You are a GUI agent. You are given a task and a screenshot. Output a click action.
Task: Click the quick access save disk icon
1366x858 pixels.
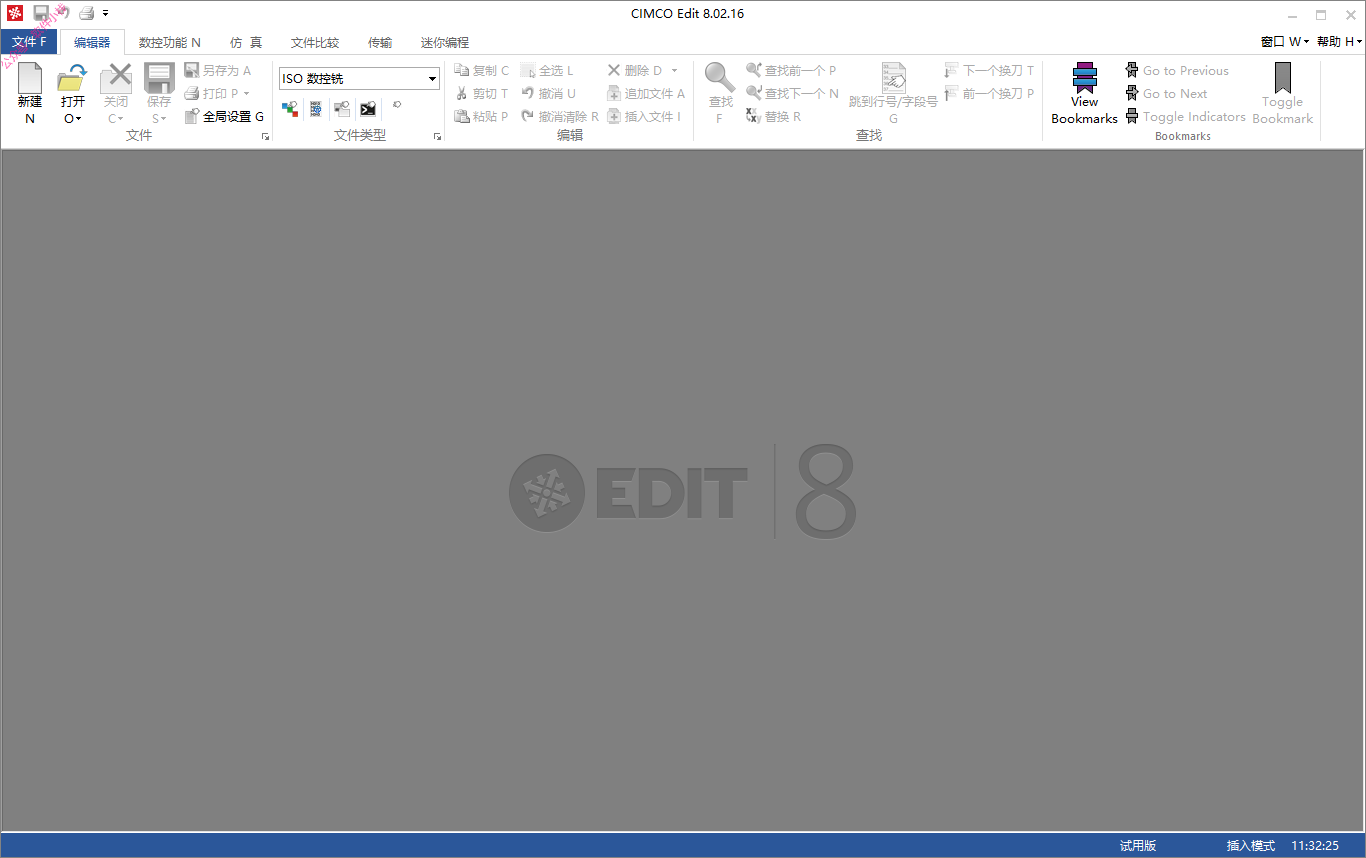pyautogui.click(x=41, y=13)
